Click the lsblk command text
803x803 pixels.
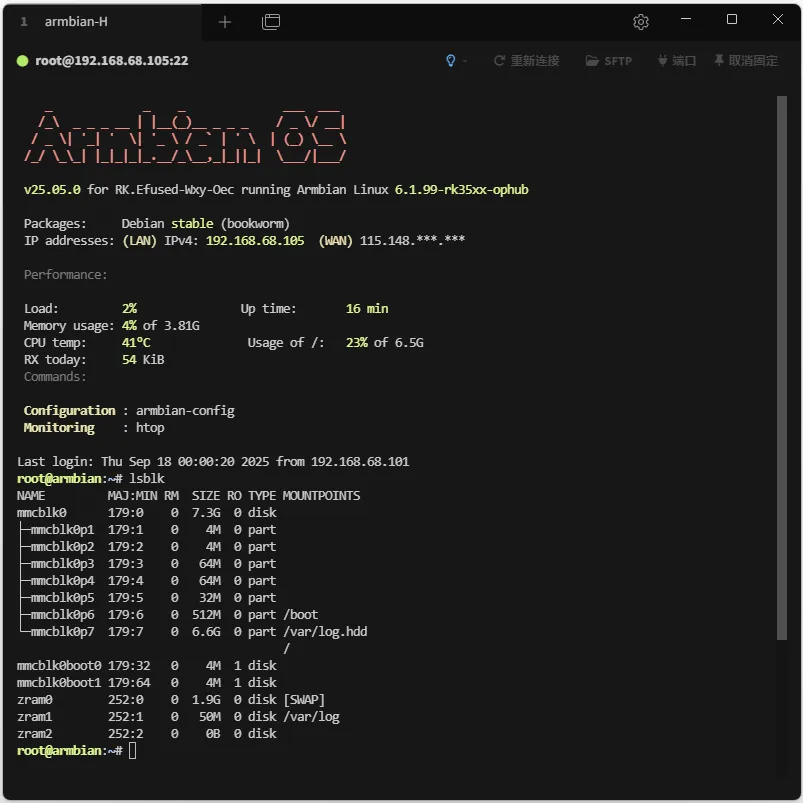(x=146, y=479)
